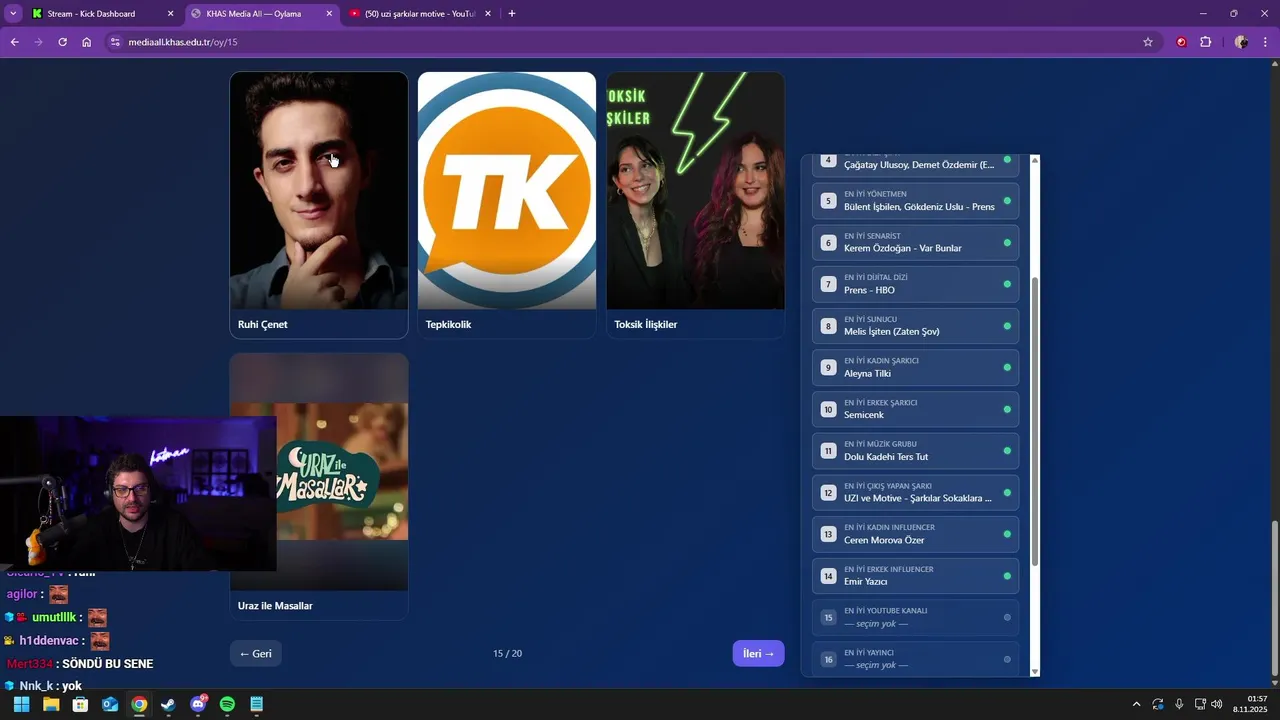Open Spotify from the taskbar

(227, 705)
